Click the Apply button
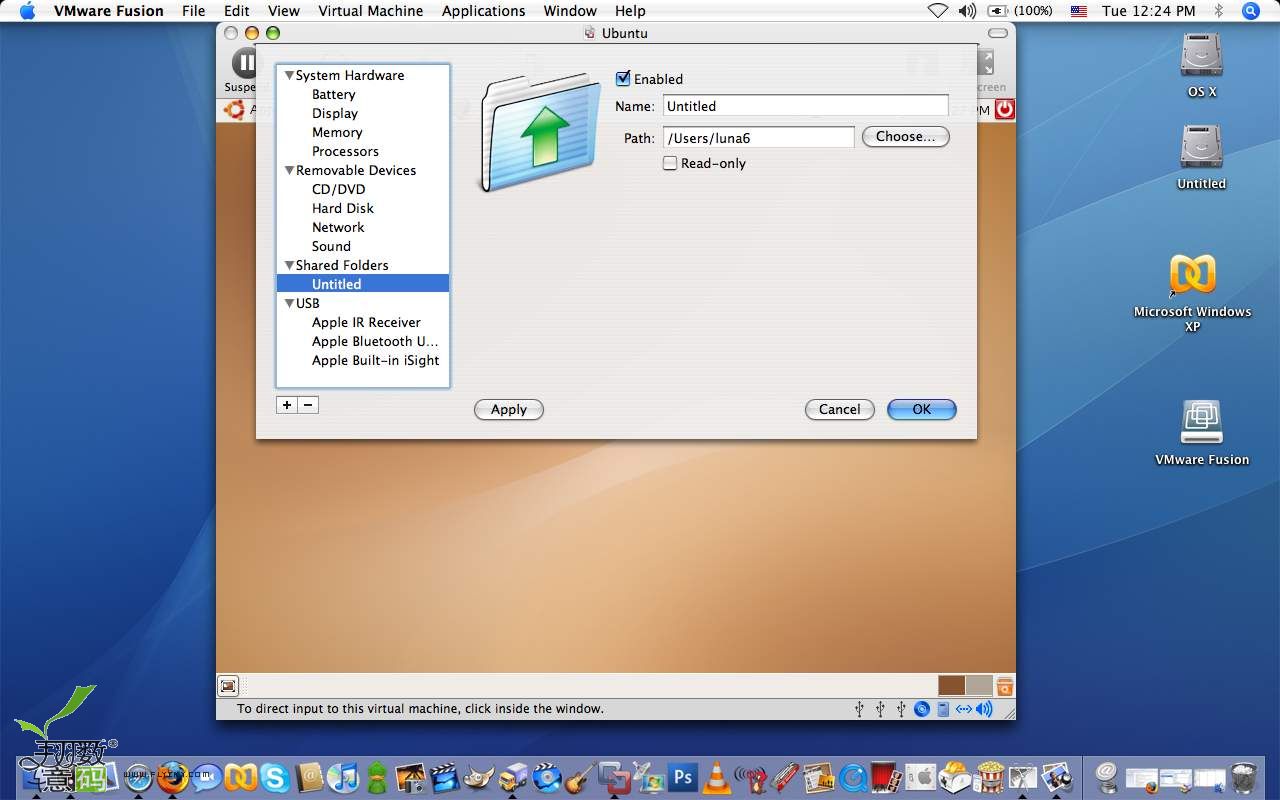Image resolution: width=1280 pixels, height=800 pixels. click(509, 409)
